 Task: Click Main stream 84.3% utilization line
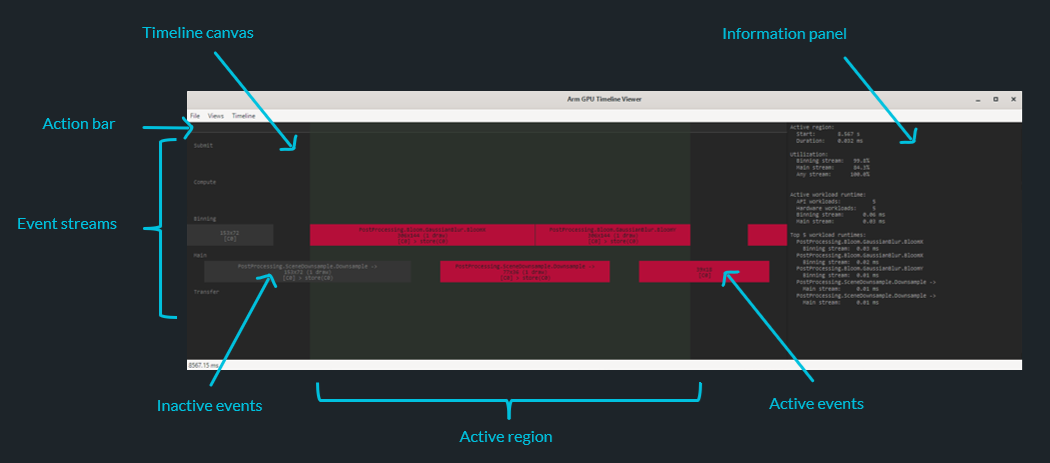(x=833, y=168)
